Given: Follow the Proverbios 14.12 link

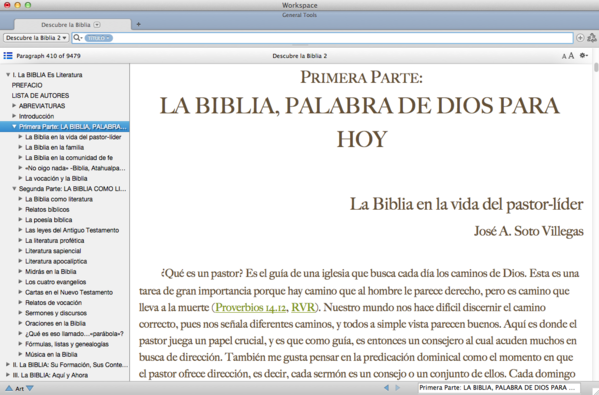Looking at the screenshot, I should click(x=251, y=308).
